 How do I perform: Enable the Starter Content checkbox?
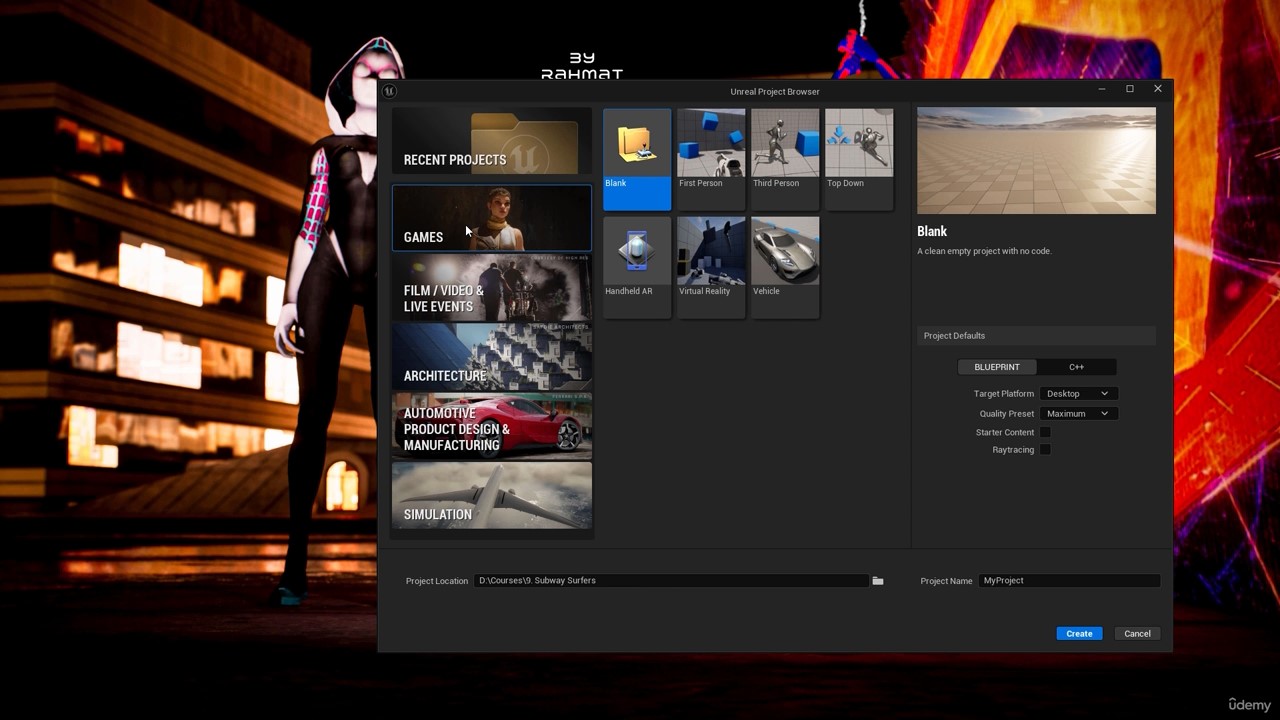tap(1045, 432)
